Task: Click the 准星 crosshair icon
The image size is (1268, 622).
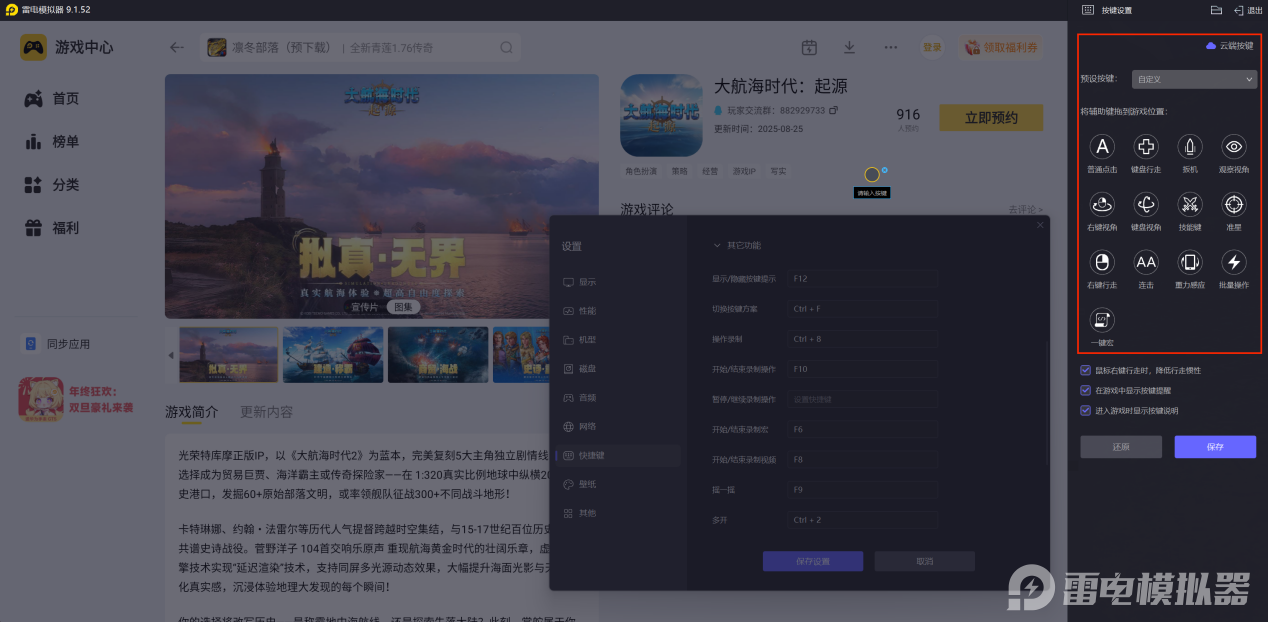Action: (x=1234, y=205)
